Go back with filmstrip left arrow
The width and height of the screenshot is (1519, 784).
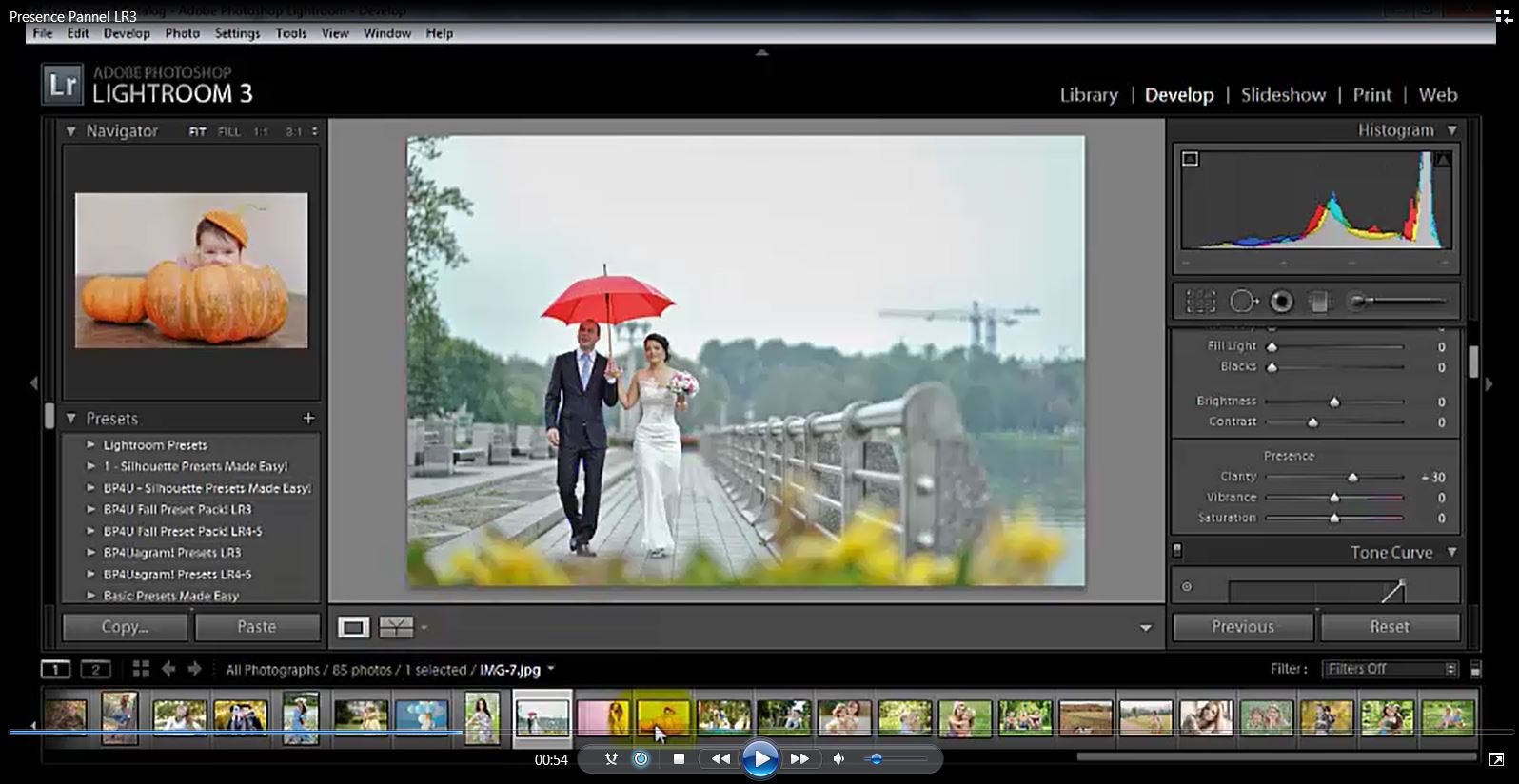pyautogui.click(x=168, y=669)
